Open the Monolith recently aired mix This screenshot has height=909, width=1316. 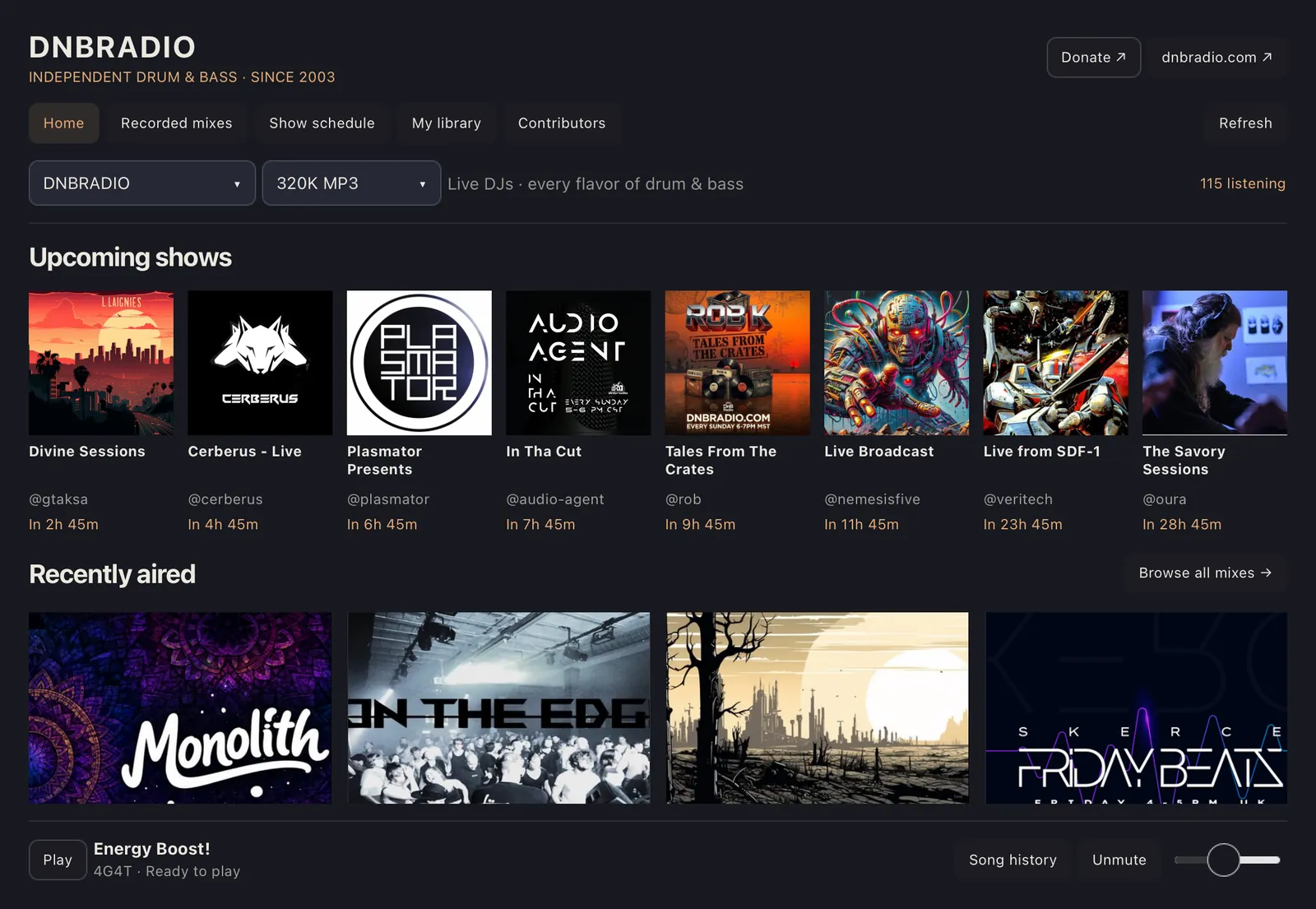tap(180, 707)
